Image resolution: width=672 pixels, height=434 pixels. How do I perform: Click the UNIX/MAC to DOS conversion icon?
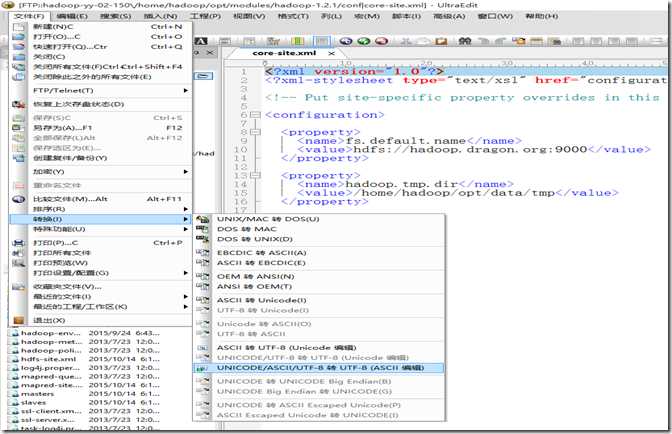pyautogui.click(x=202, y=219)
